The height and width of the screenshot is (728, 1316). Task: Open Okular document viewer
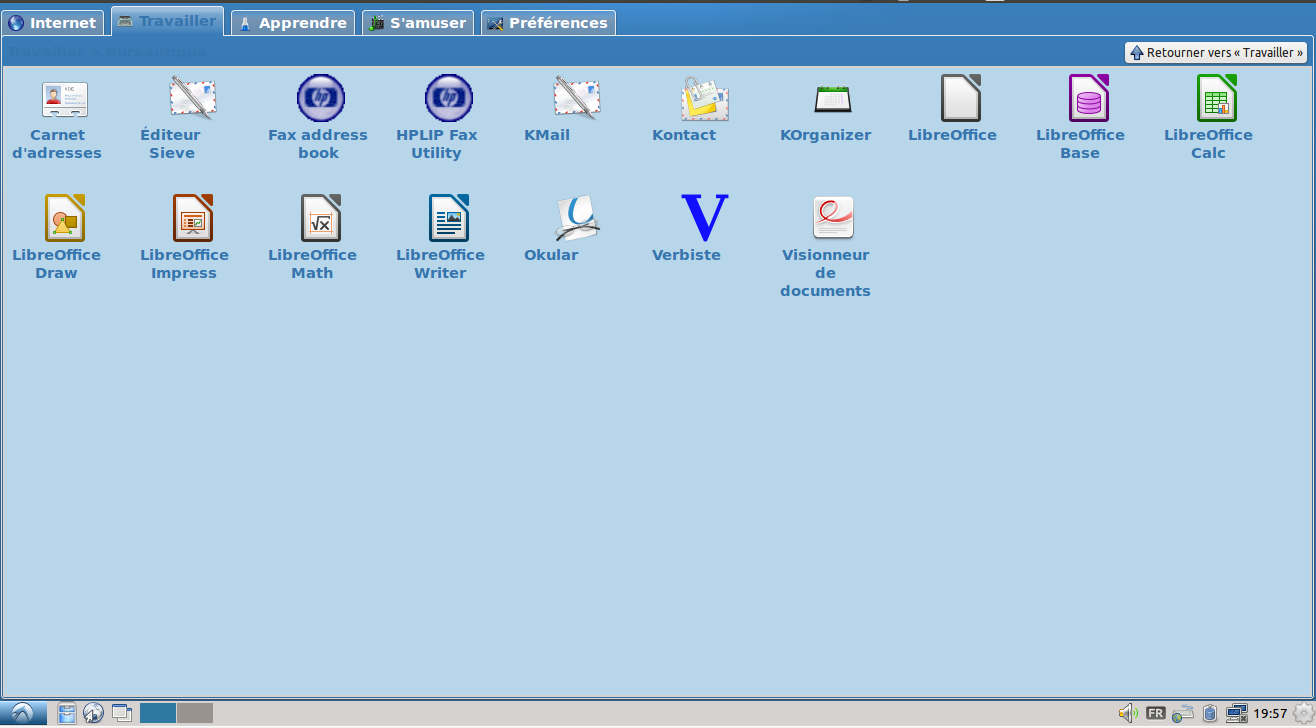(x=576, y=219)
